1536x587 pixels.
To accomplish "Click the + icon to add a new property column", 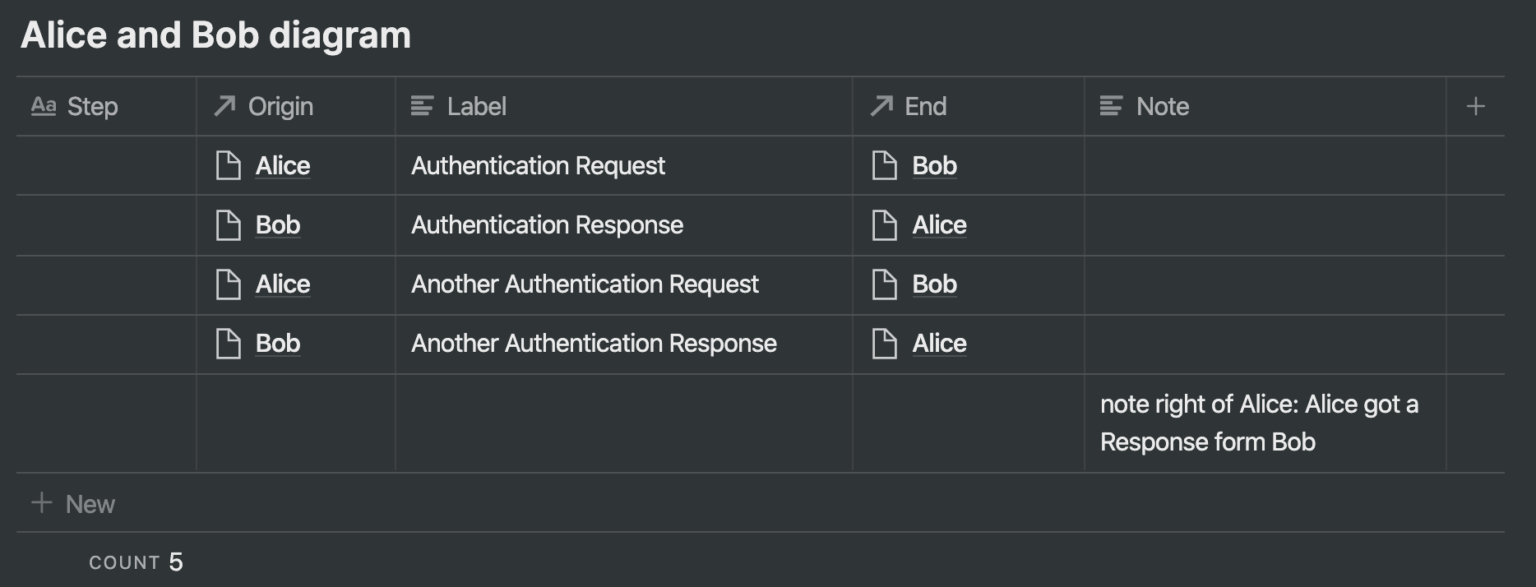I will [x=1475, y=105].
